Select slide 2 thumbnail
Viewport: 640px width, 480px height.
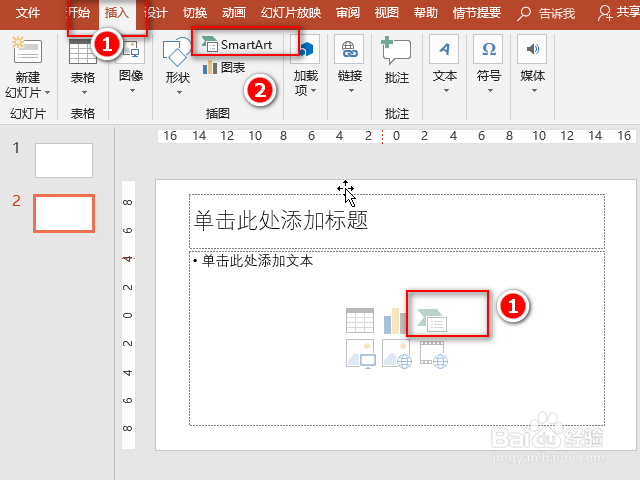[64, 213]
